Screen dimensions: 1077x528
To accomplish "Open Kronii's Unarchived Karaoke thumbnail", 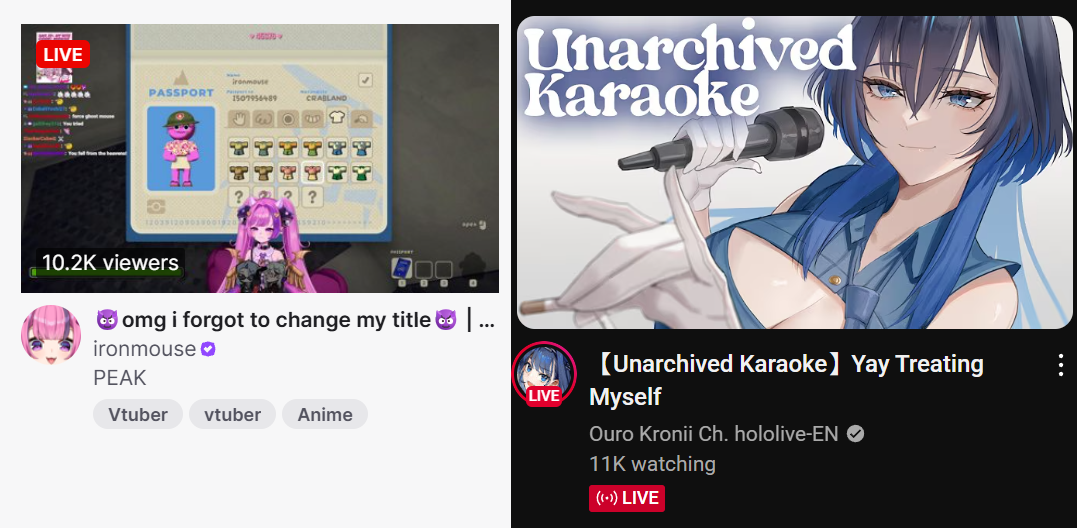I will [x=795, y=172].
